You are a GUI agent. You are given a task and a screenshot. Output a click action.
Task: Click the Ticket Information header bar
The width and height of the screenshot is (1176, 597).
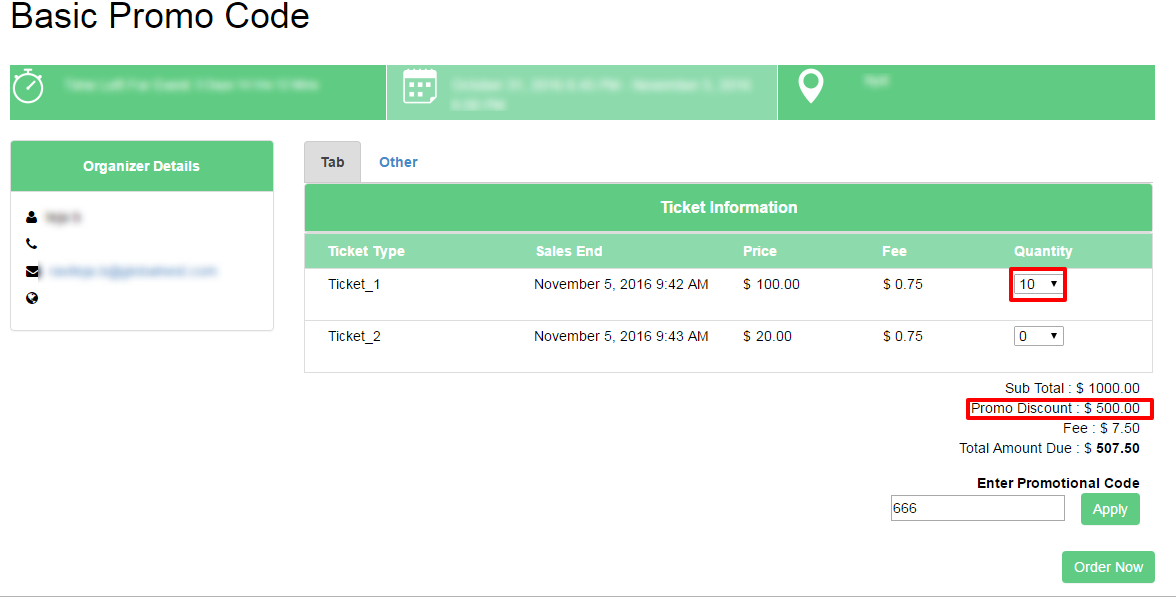728,208
